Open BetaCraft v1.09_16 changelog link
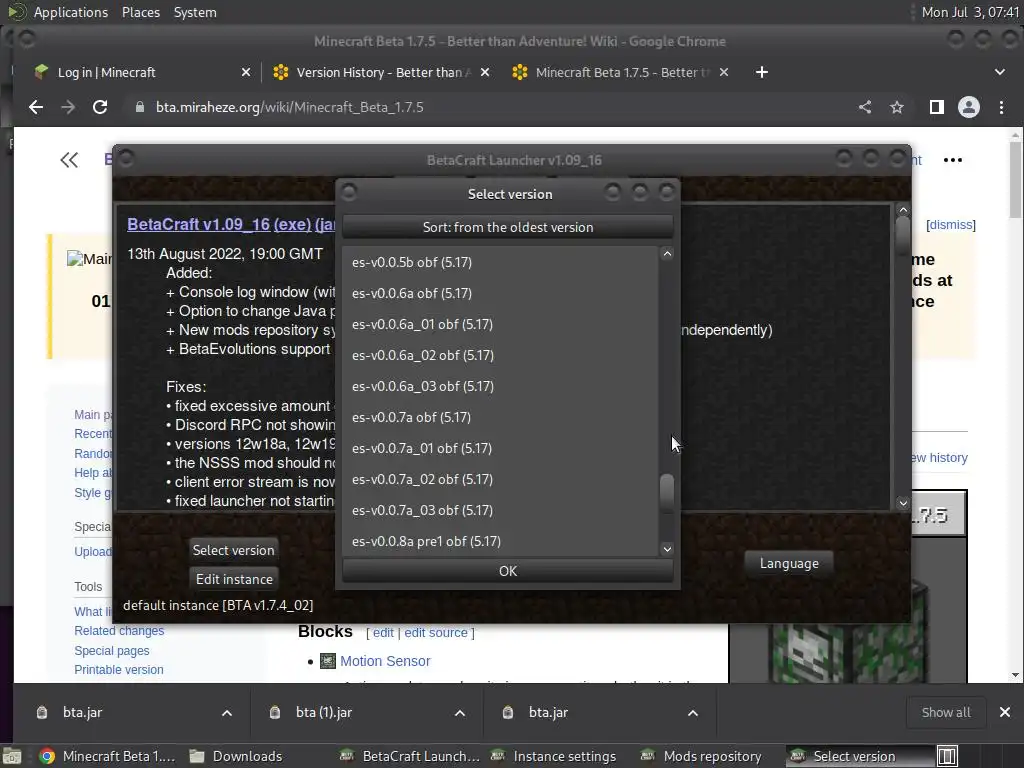 point(198,224)
